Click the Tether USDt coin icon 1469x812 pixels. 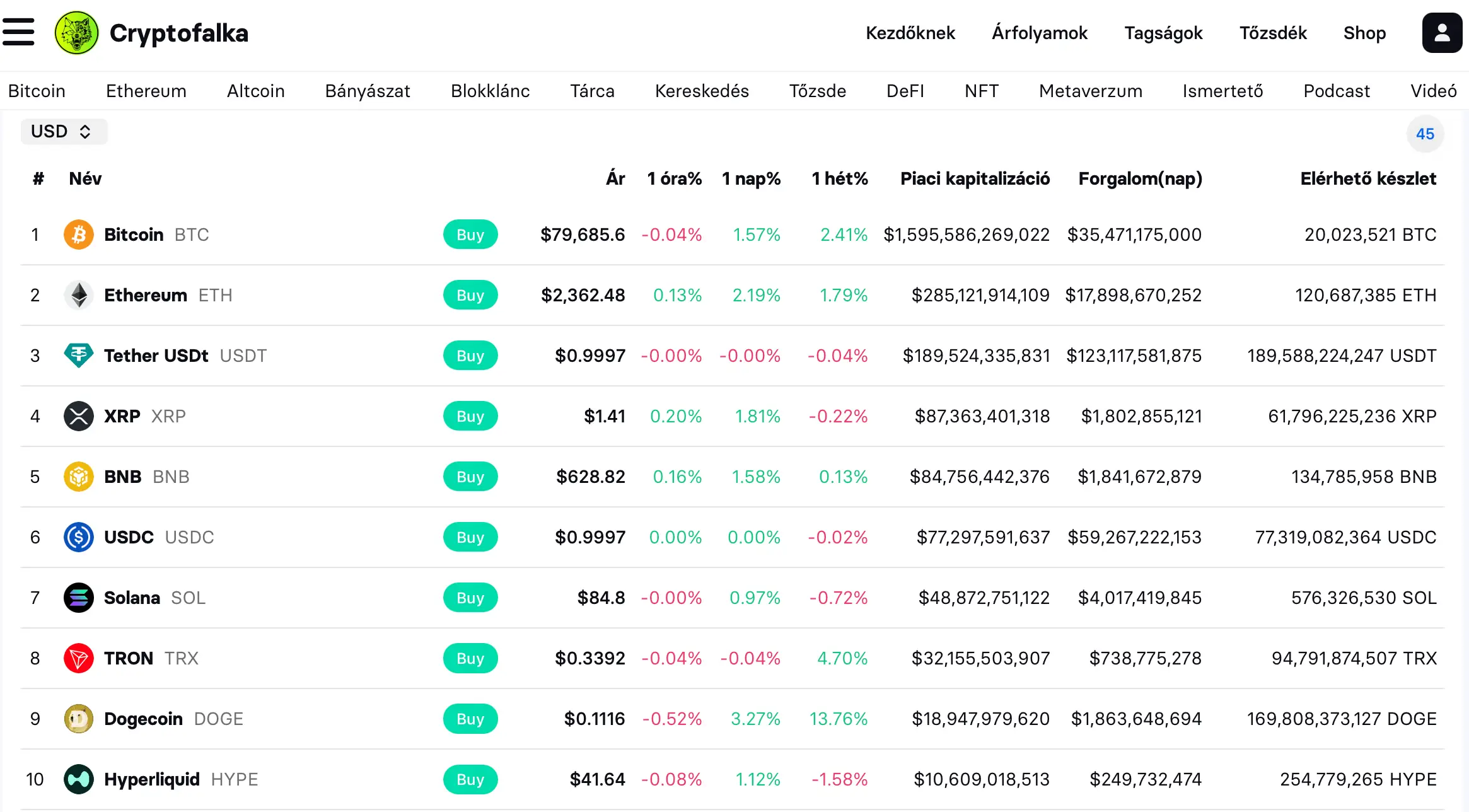point(79,356)
